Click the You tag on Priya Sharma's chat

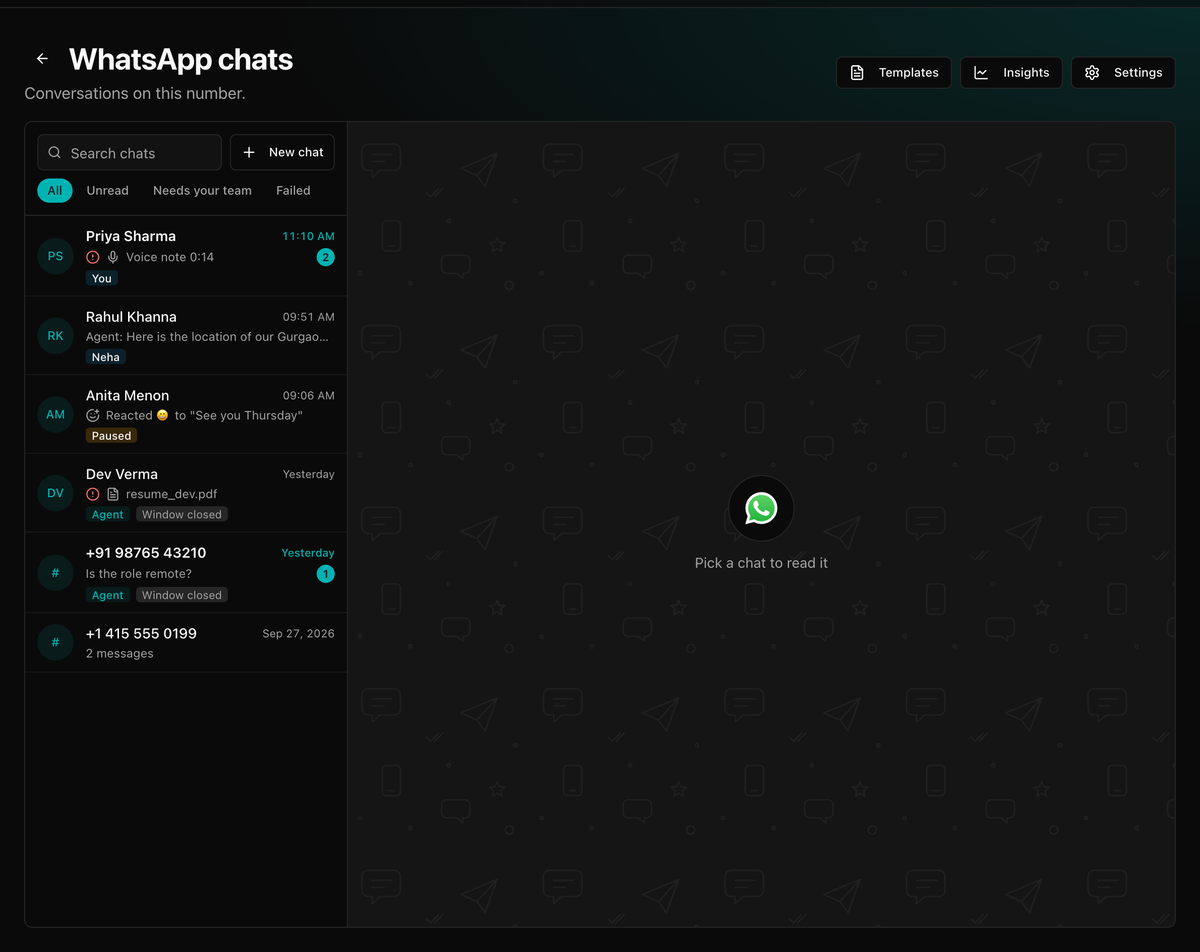pos(102,278)
